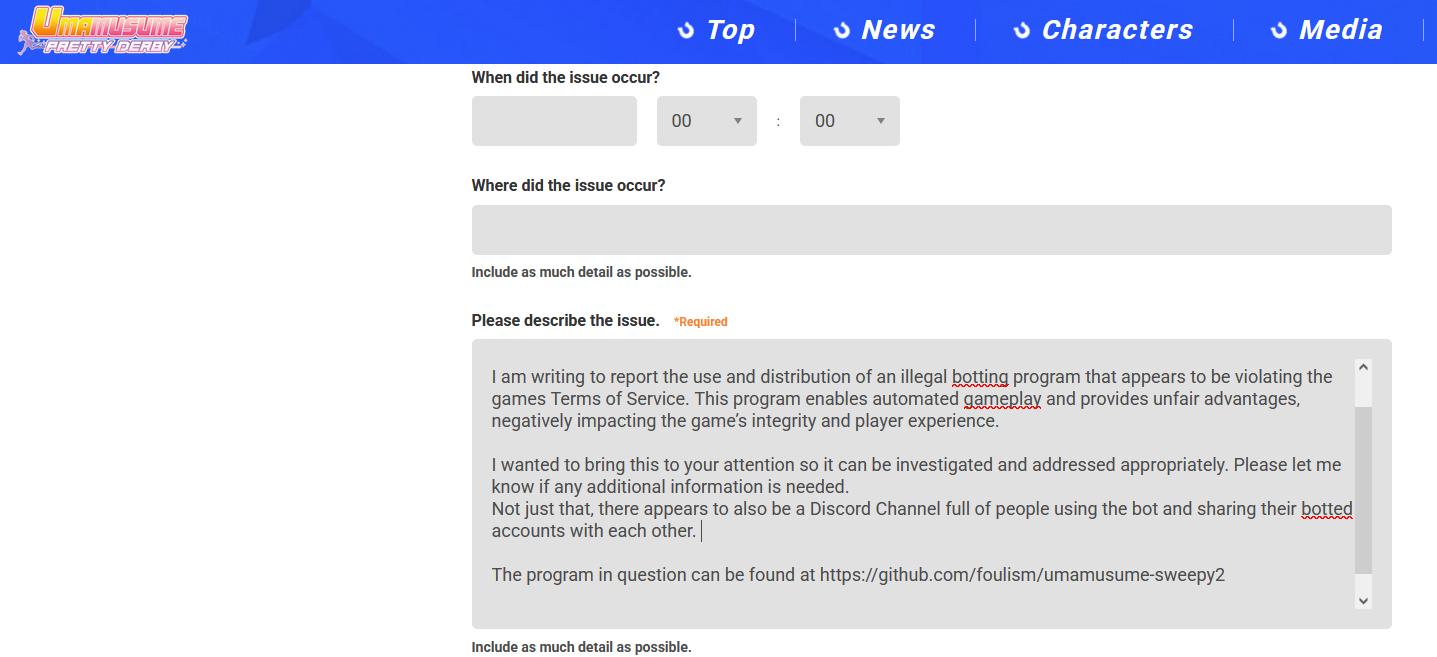Screen dimensions: 1437x657
Task: Click the github.com URL text in description
Action: coord(1022,575)
